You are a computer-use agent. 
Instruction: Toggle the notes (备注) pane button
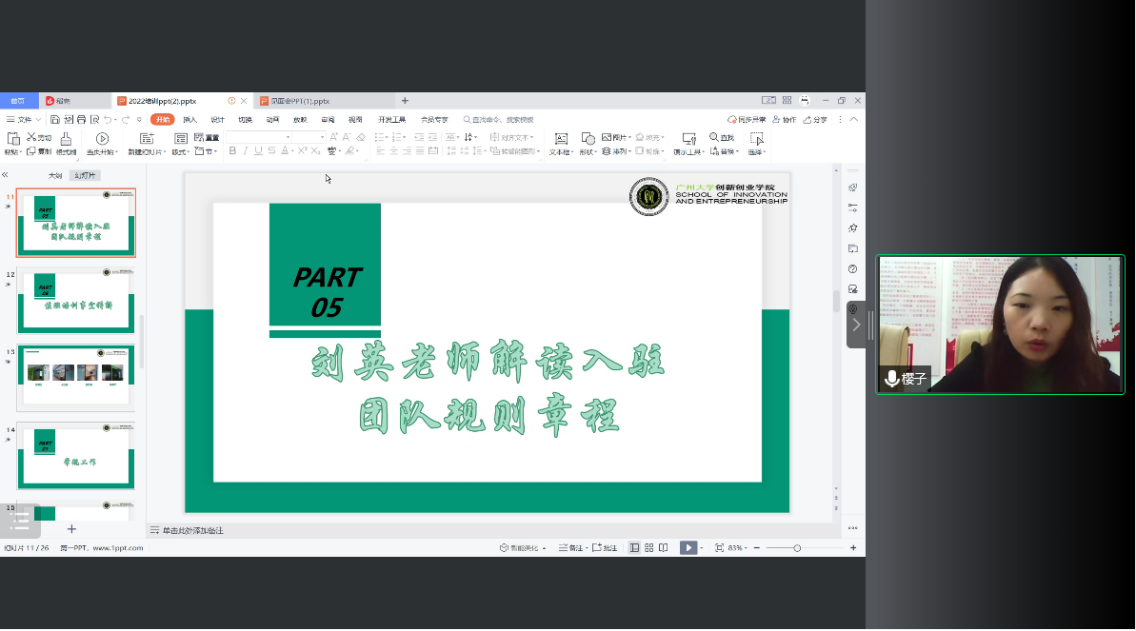[571, 548]
